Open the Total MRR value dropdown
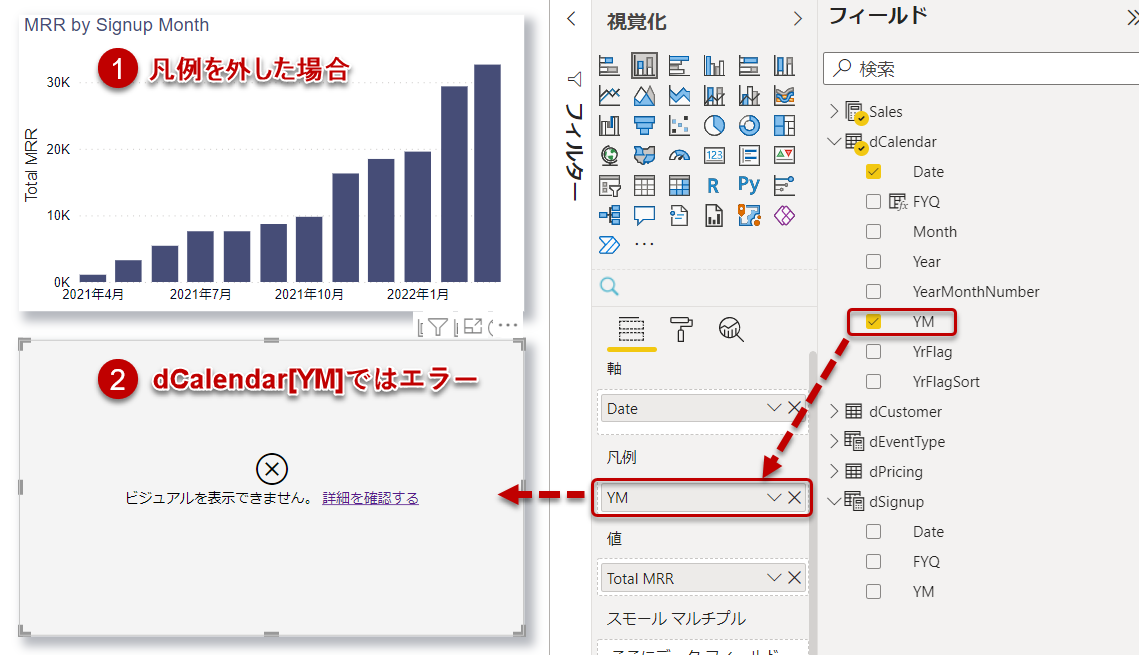 pos(772,577)
